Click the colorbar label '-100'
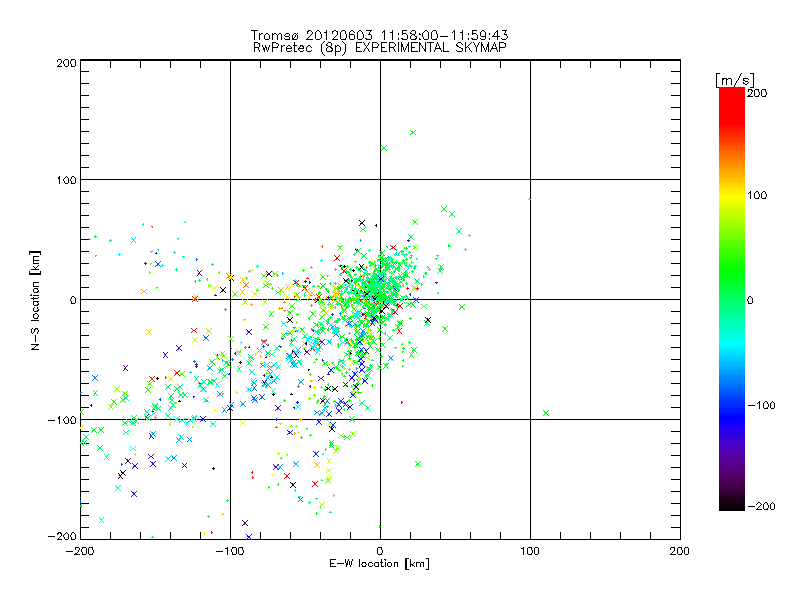The height and width of the screenshot is (600, 800). point(762,406)
